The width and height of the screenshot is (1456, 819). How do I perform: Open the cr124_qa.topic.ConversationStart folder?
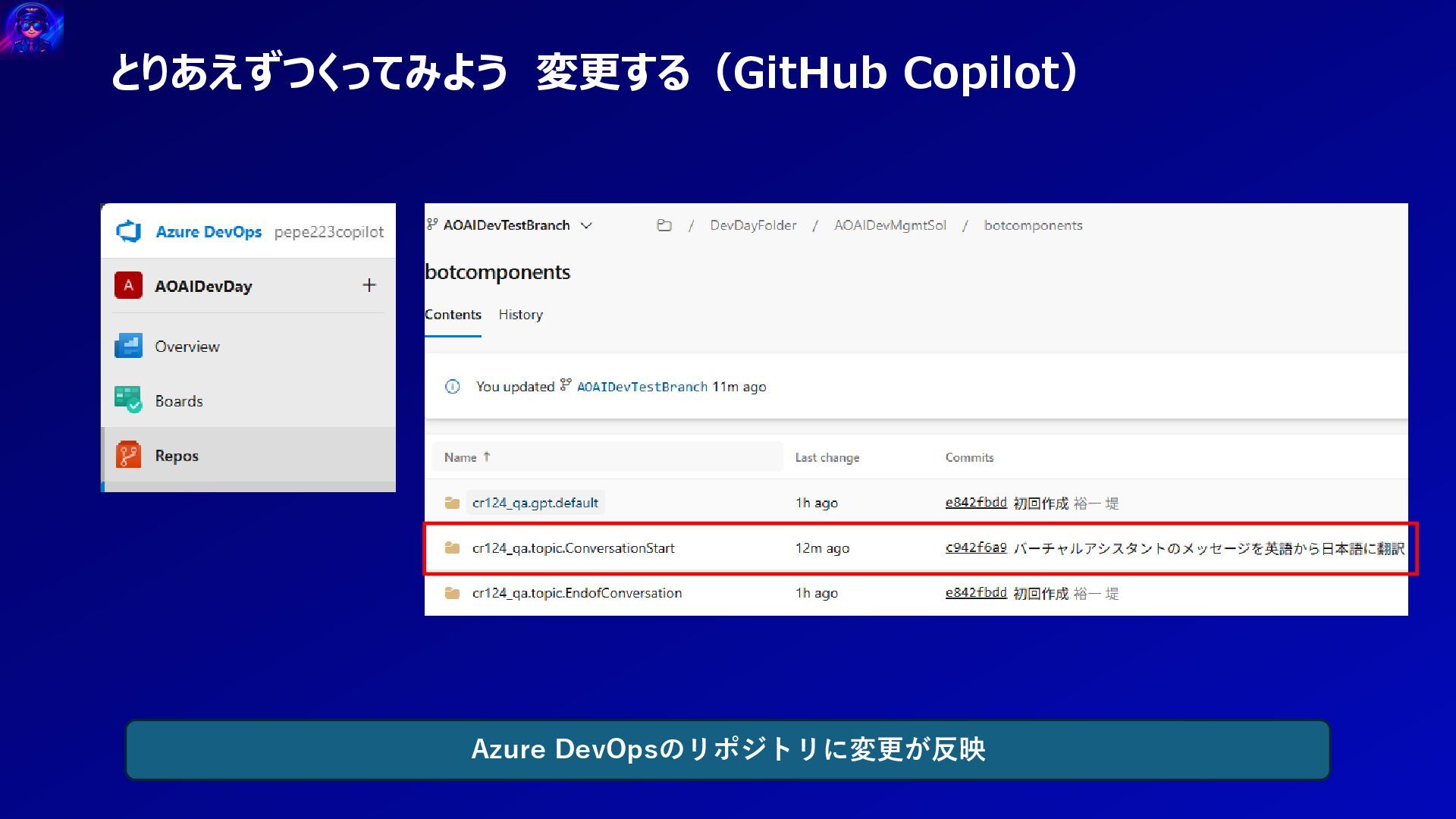(x=573, y=548)
